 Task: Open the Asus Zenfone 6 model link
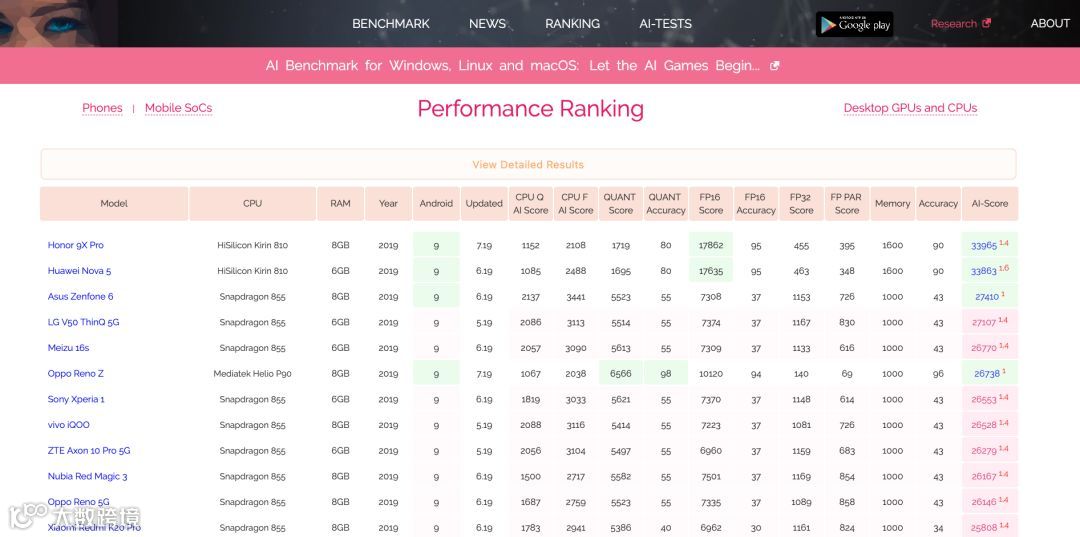81,297
